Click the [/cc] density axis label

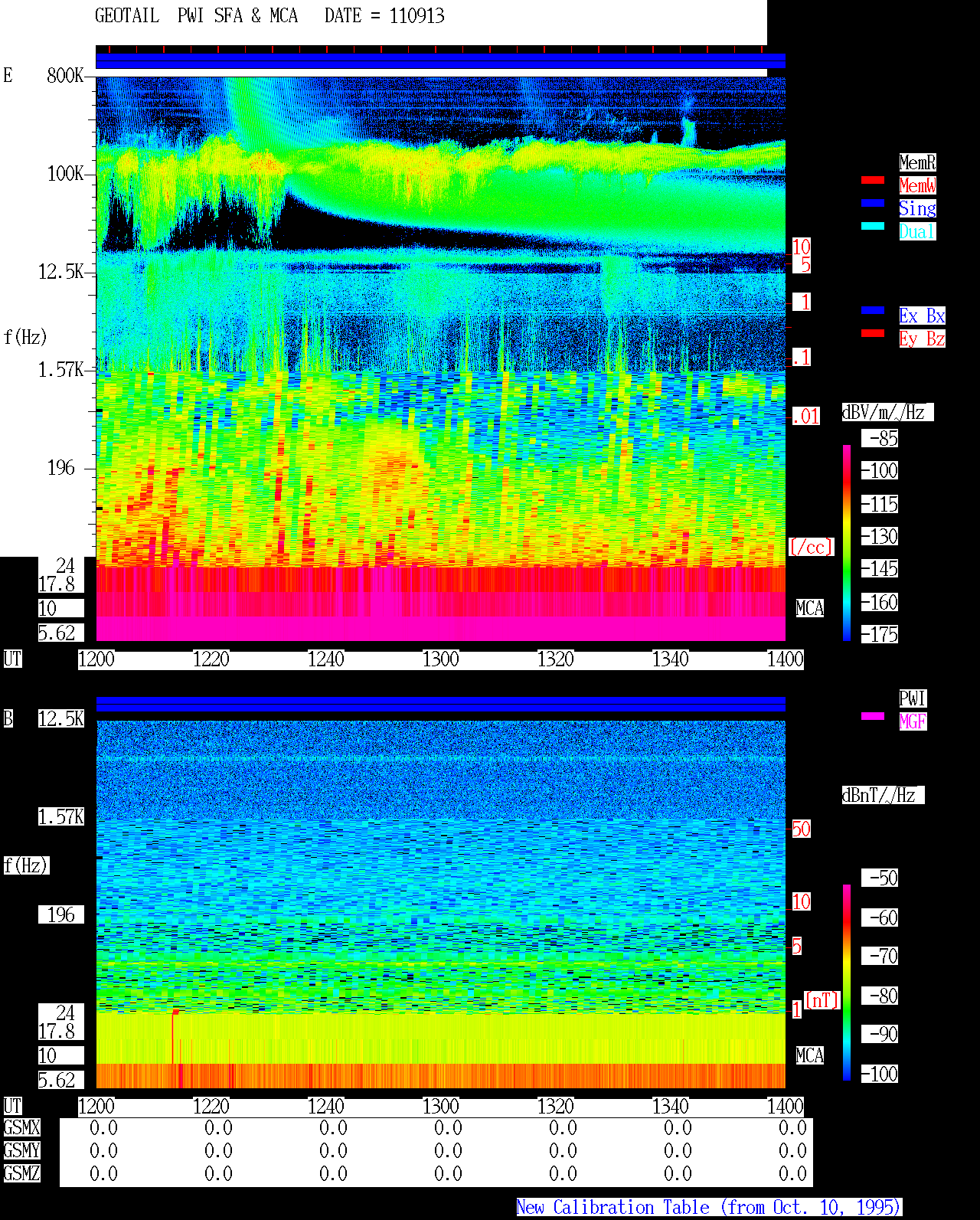tap(811, 548)
